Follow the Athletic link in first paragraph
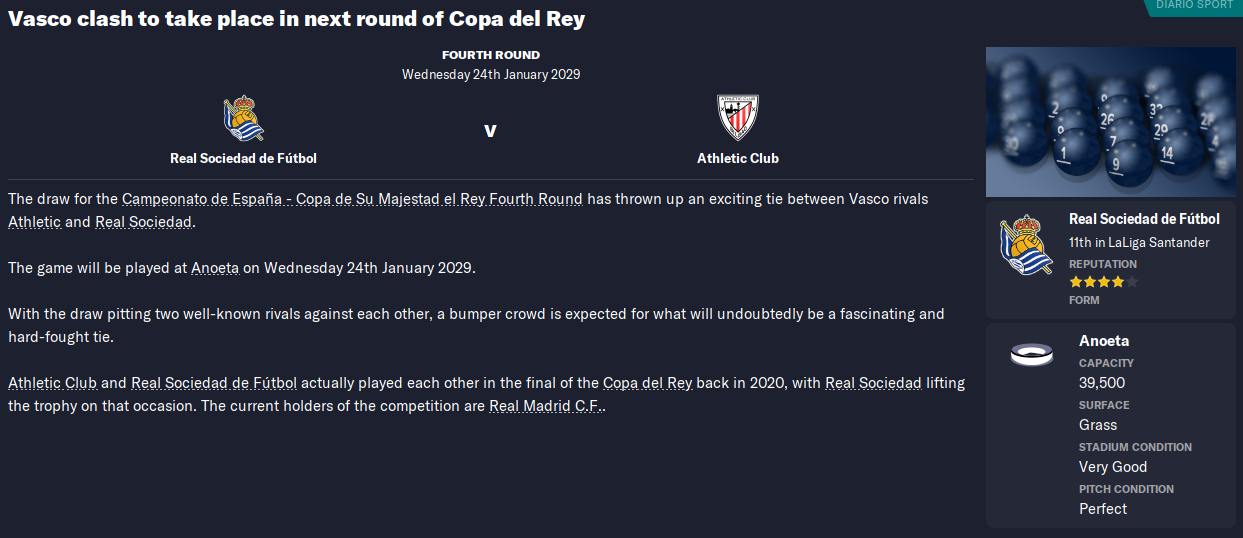Image resolution: width=1243 pixels, height=538 pixels. coord(34,222)
